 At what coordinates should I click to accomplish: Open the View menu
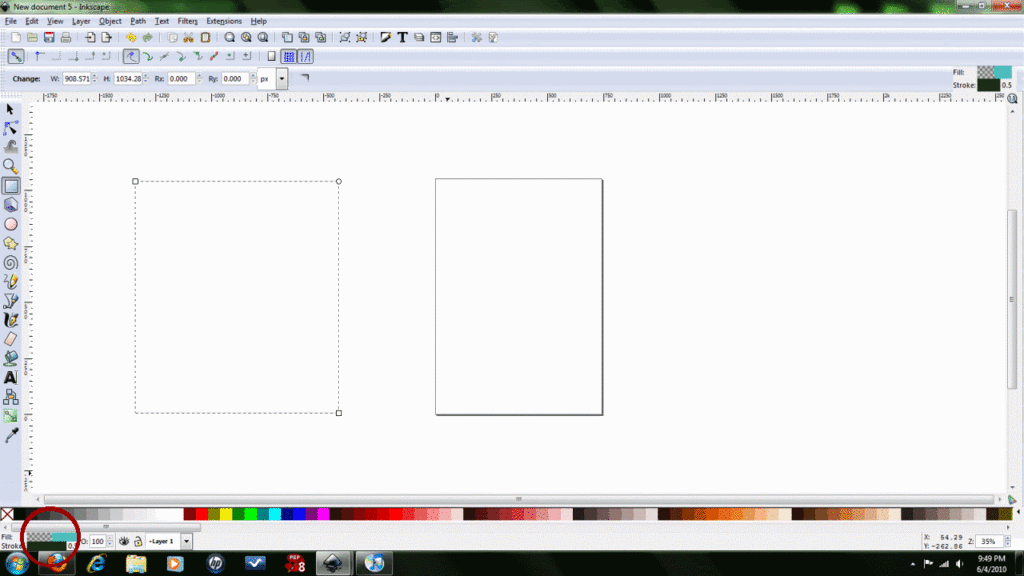click(55, 21)
